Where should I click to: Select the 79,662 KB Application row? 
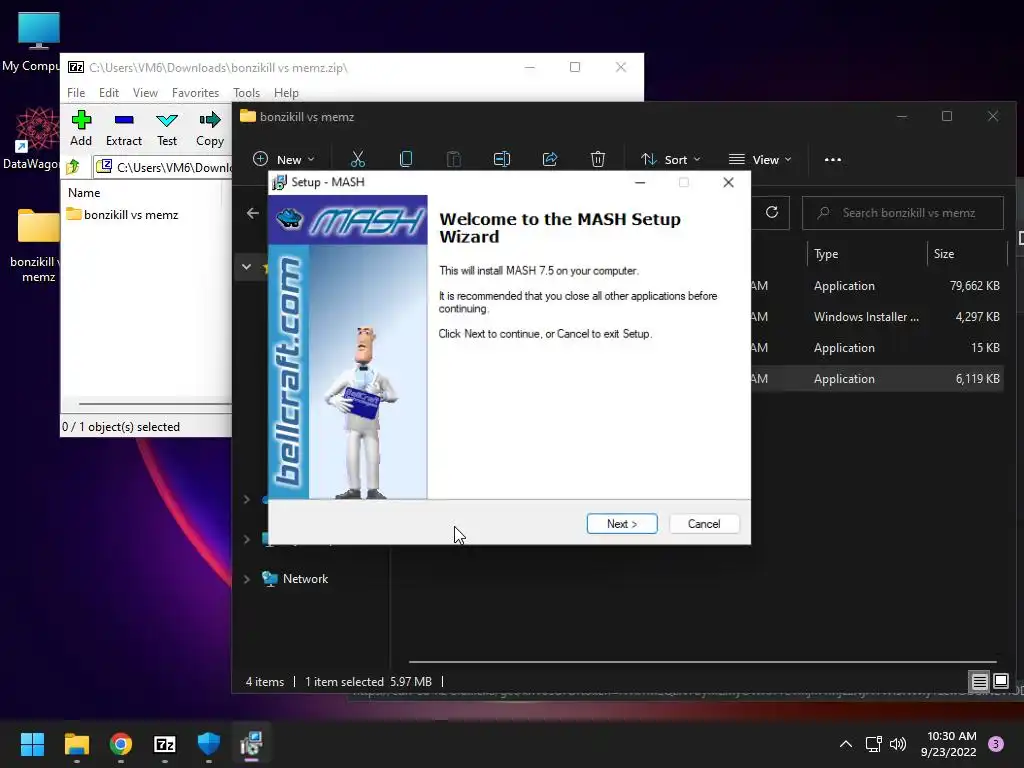[x=875, y=285]
